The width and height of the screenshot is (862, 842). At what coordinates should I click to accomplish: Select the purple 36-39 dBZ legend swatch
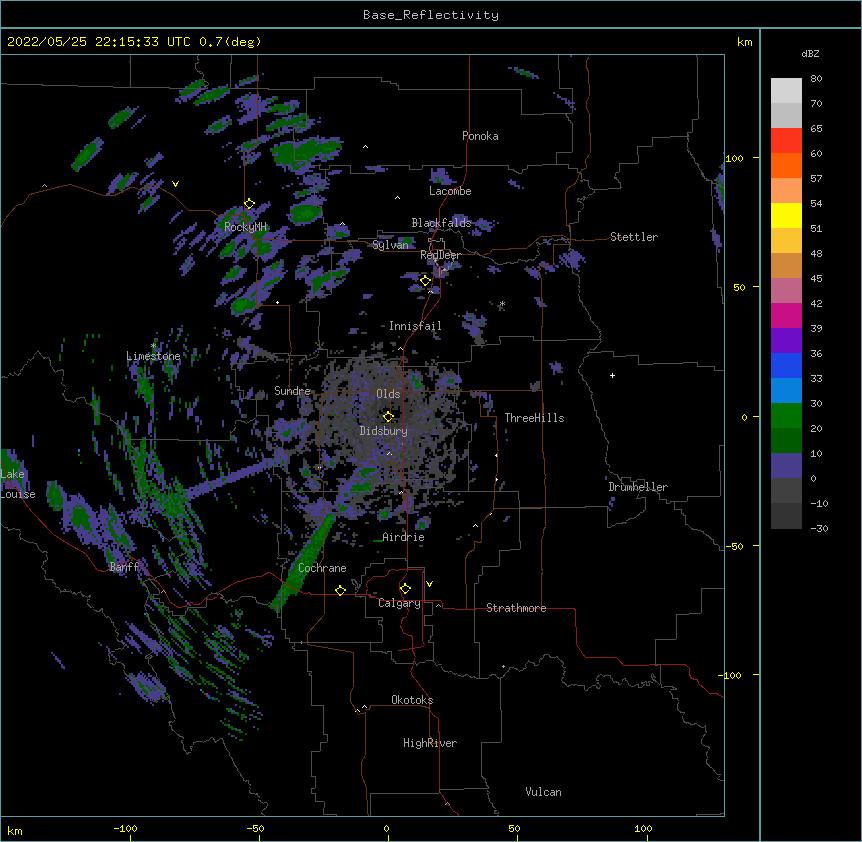(786, 340)
